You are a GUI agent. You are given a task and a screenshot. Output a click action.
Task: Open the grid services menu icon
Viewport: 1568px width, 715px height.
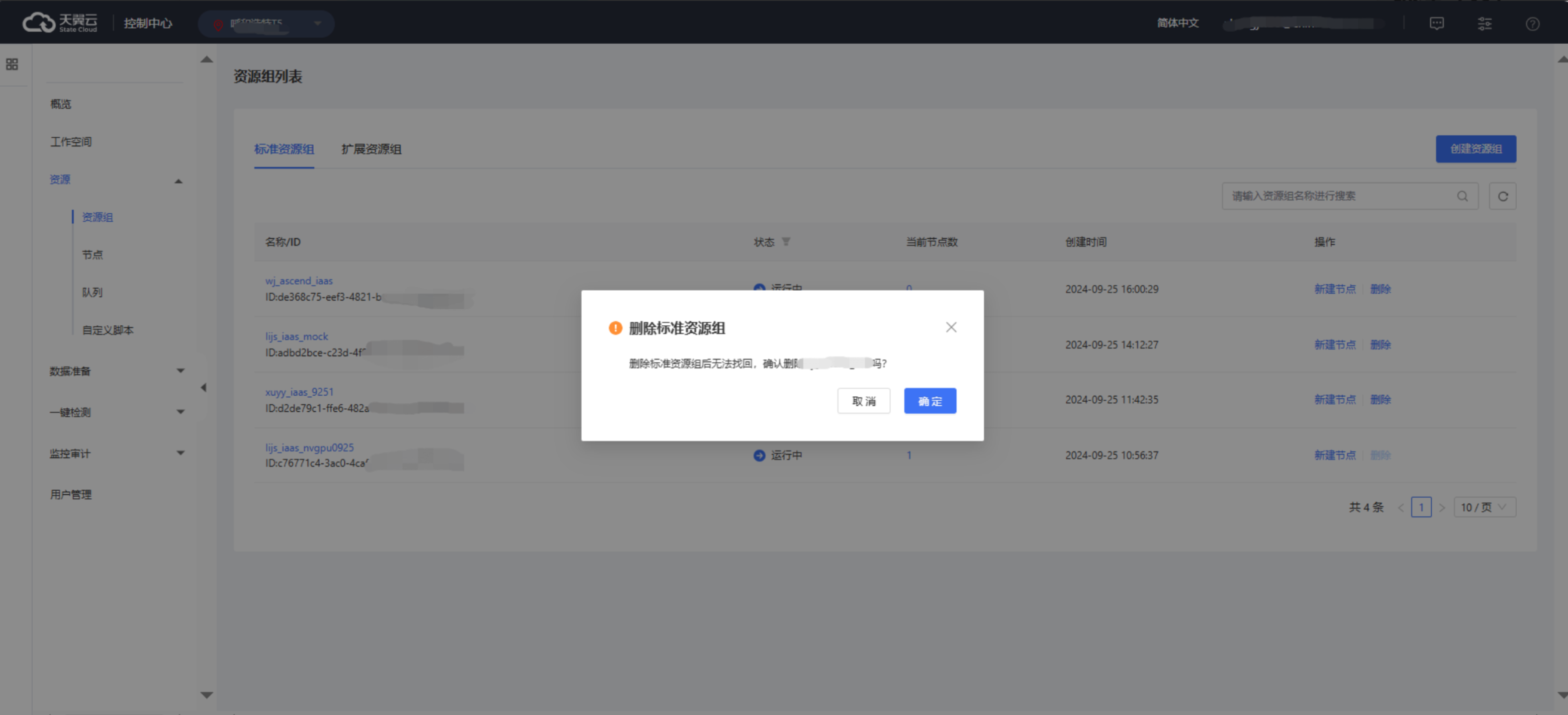point(12,64)
